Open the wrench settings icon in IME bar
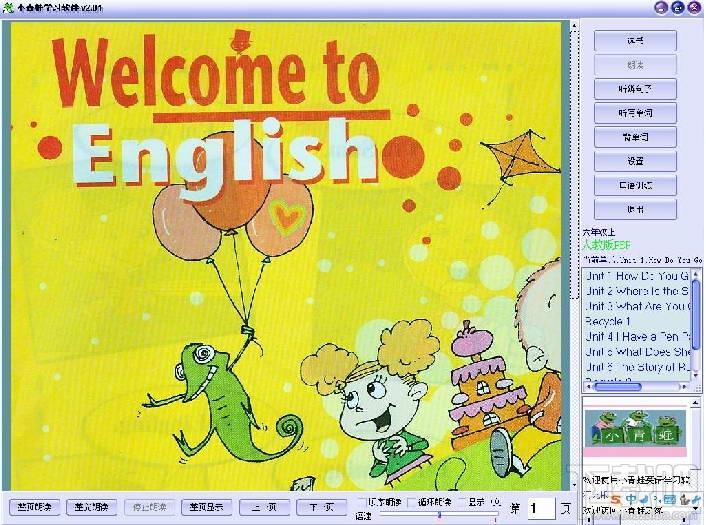Viewport: 706px width, 525px height. click(696, 498)
